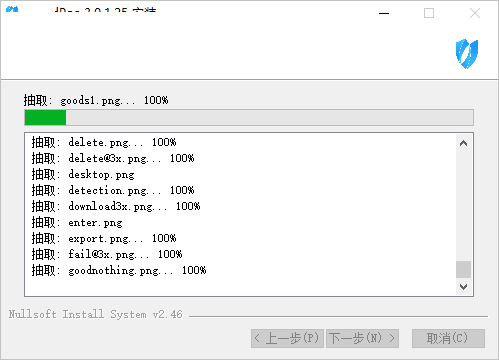Viewport: 499px width, 360px height.
Task: Click the goods1.png status text
Action: 96,100
